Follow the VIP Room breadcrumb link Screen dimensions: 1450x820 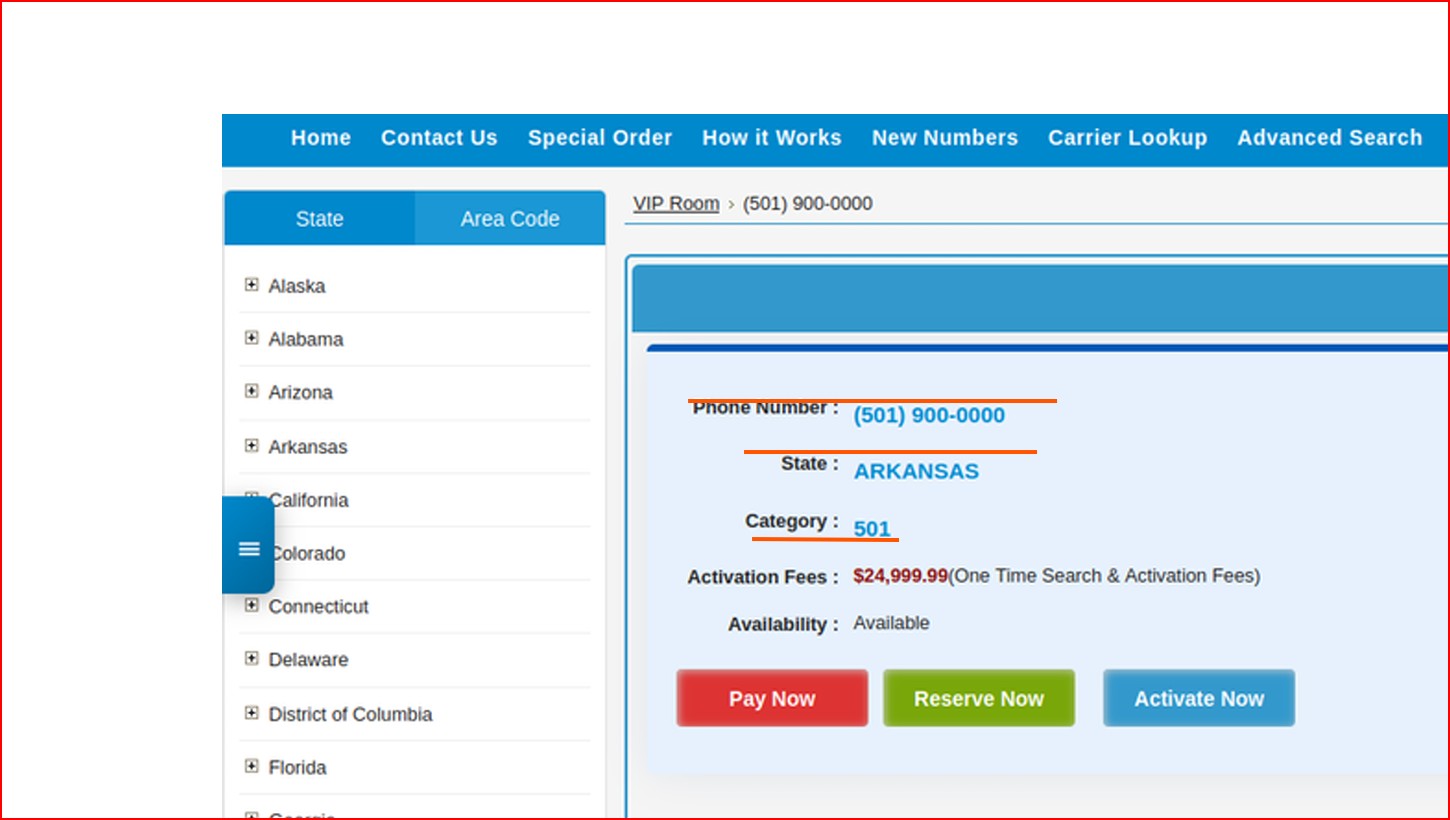[x=676, y=204]
